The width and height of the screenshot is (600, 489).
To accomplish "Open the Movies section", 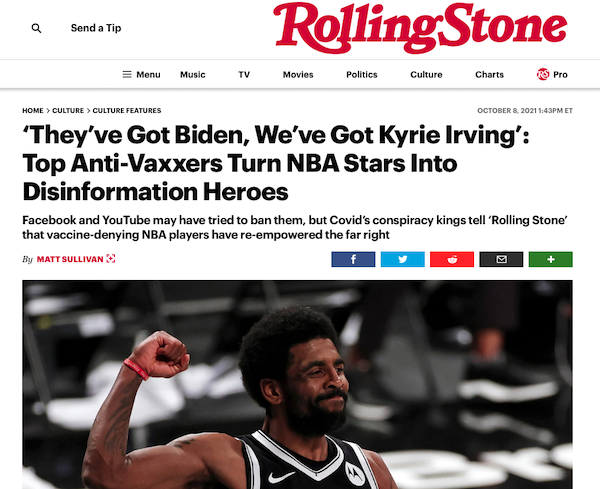I will click(298, 75).
